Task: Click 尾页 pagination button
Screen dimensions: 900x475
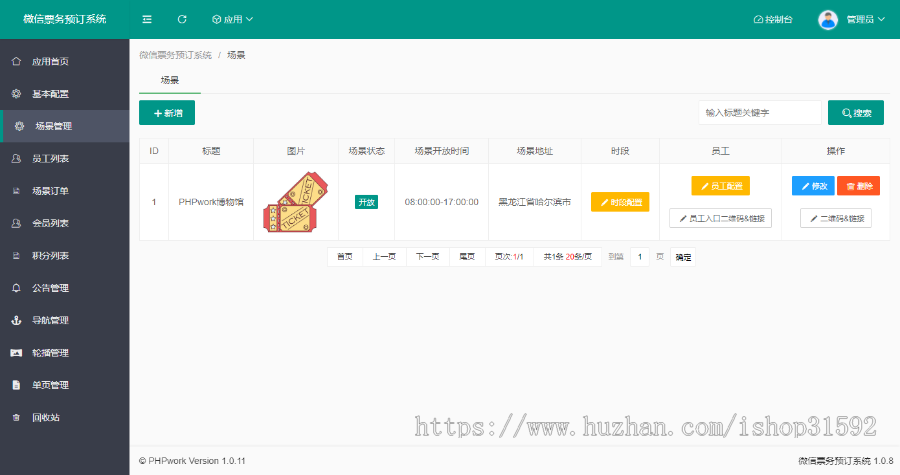Action: [x=467, y=257]
